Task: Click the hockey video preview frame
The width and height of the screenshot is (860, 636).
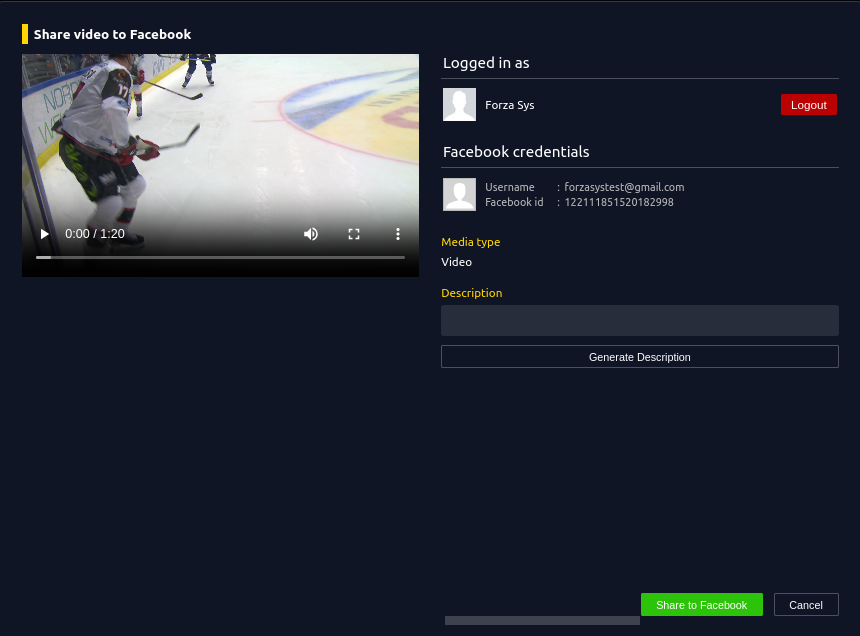Action: pos(220,140)
